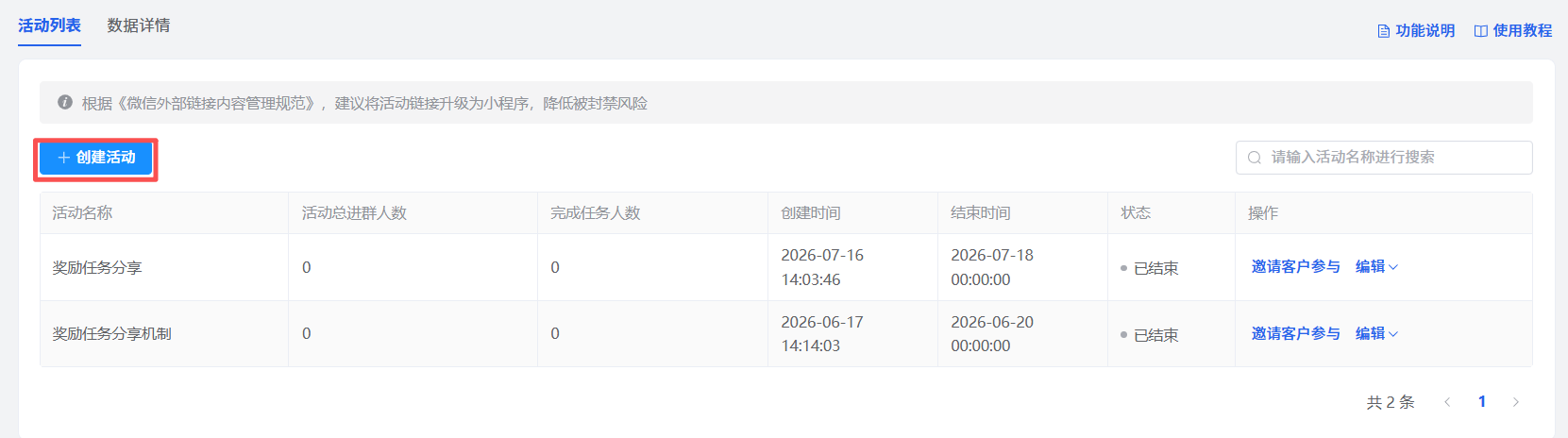Go to next page arrow
This screenshot has height=438, width=1568.
1516,402
